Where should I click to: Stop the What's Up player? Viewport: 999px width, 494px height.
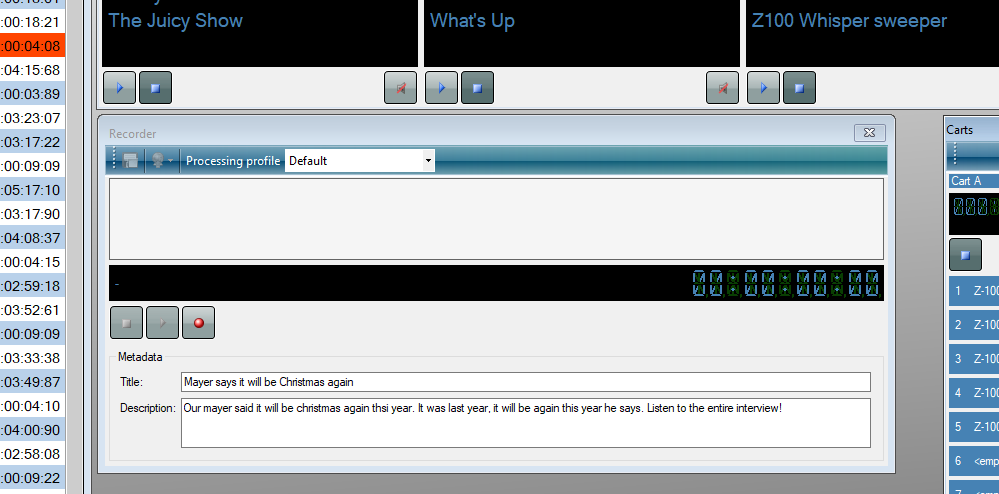tap(478, 87)
